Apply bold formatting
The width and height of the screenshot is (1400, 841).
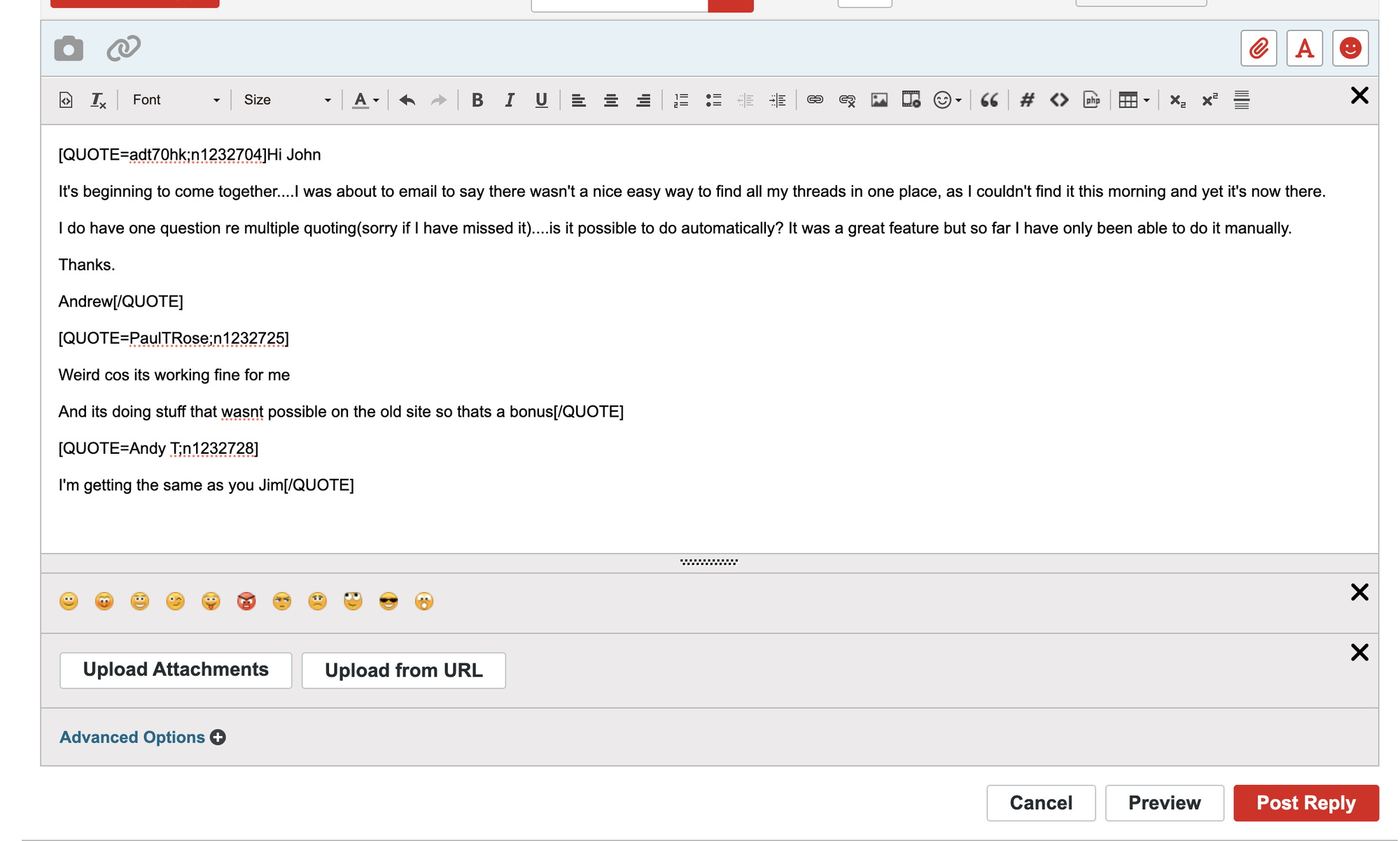pos(477,100)
